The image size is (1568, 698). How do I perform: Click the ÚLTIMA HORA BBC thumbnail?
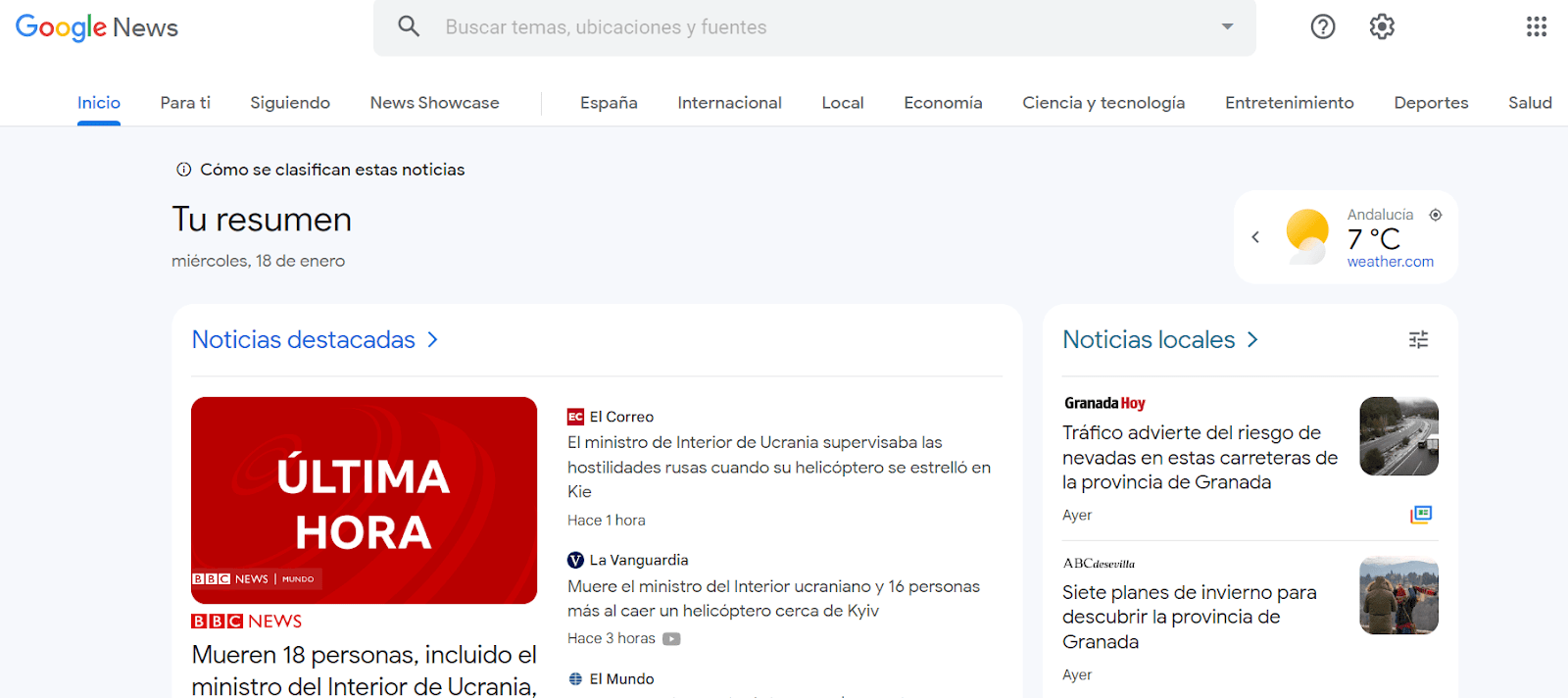[x=365, y=500]
